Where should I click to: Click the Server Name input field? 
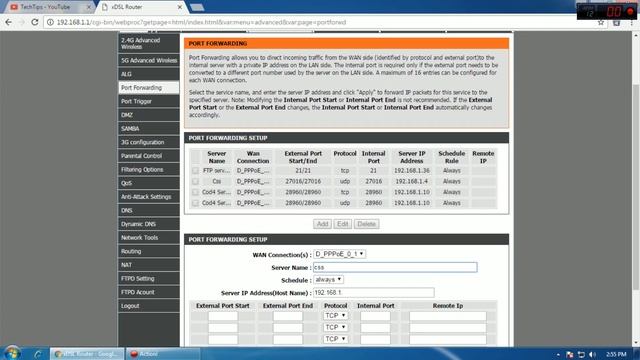395,267
